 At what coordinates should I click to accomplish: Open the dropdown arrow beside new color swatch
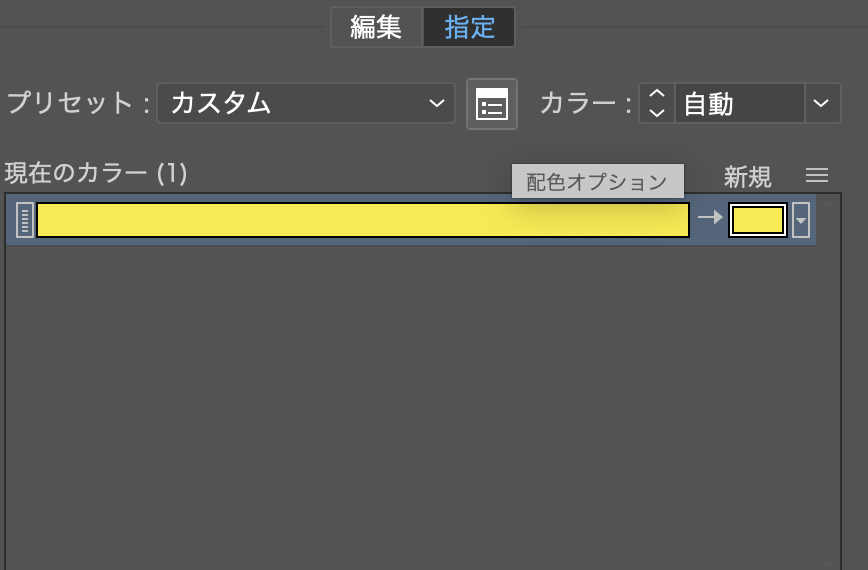(801, 220)
